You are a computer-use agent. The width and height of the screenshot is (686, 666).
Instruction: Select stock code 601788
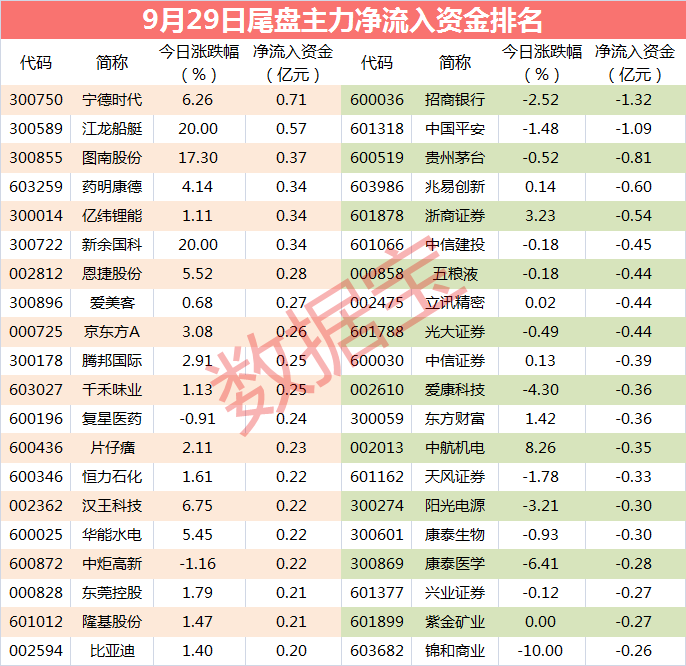point(377,332)
